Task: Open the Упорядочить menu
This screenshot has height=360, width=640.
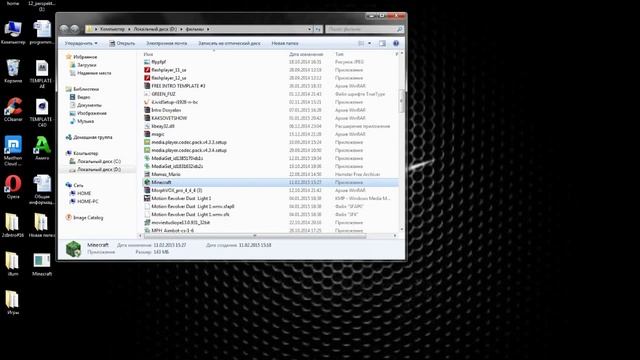Action: (x=81, y=43)
